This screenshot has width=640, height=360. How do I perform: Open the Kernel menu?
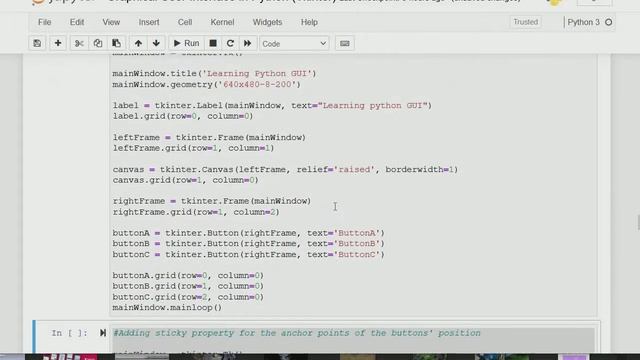[x=222, y=22]
